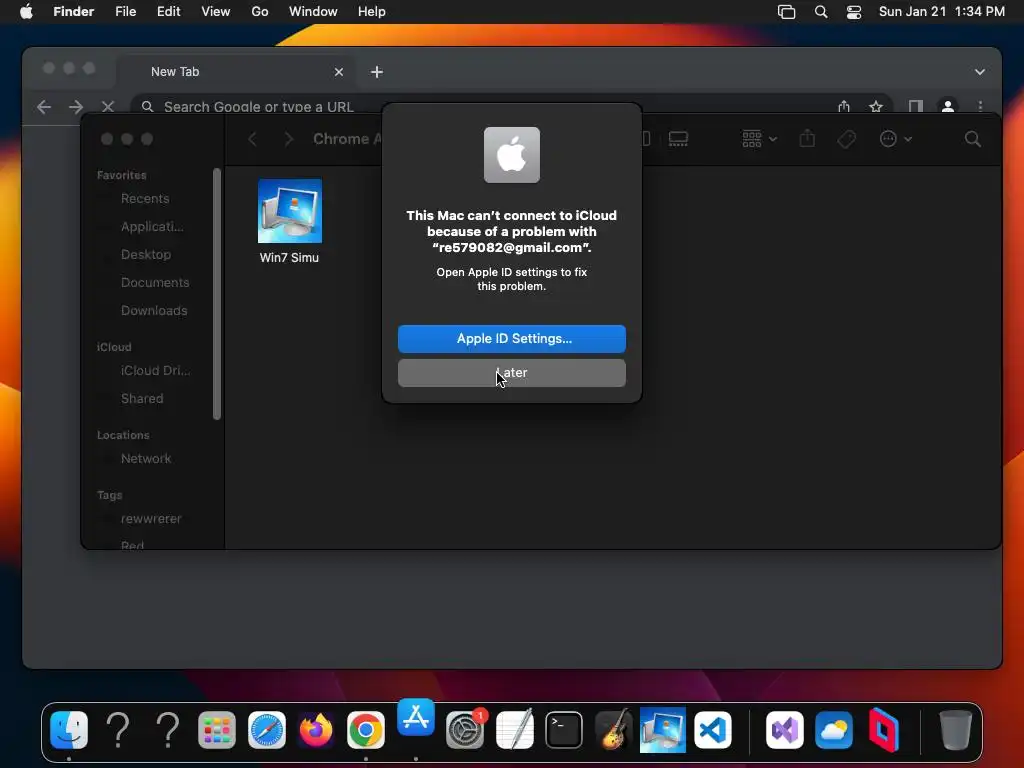
Task: Click the Stage Manager menu bar icon
Action: 786,12
